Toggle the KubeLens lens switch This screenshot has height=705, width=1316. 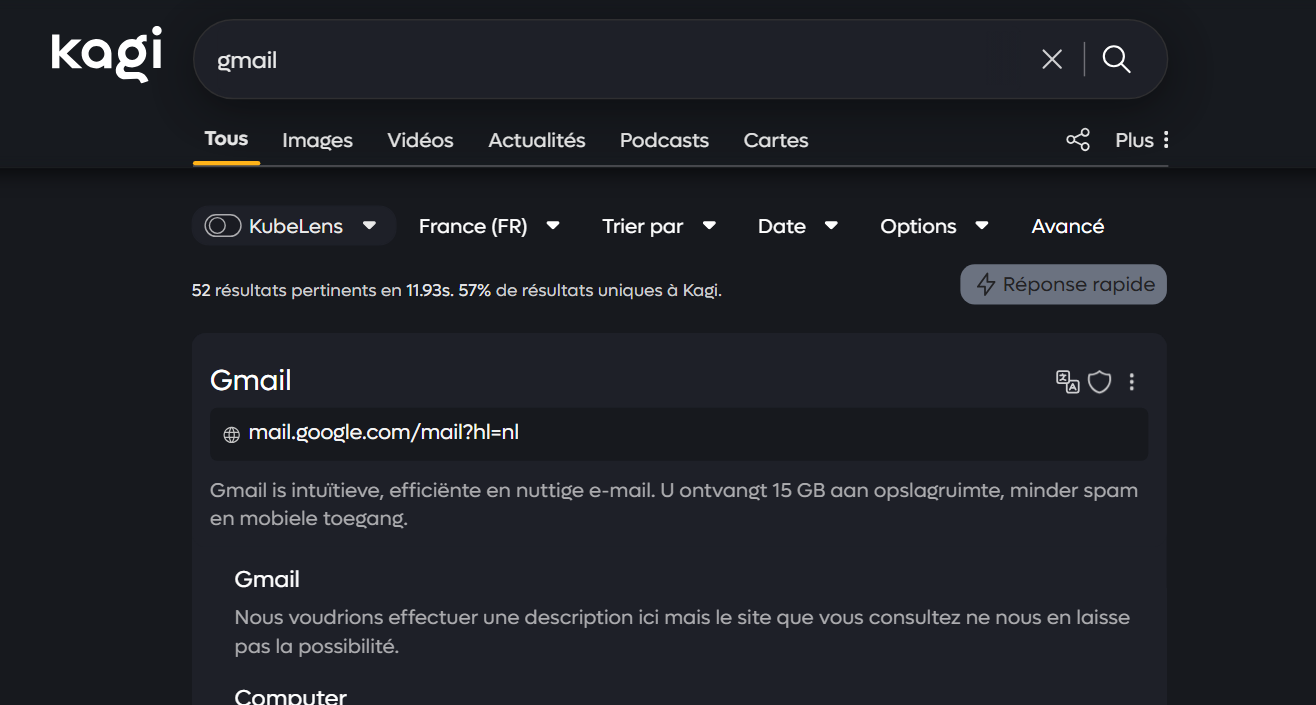click(222, 226)
